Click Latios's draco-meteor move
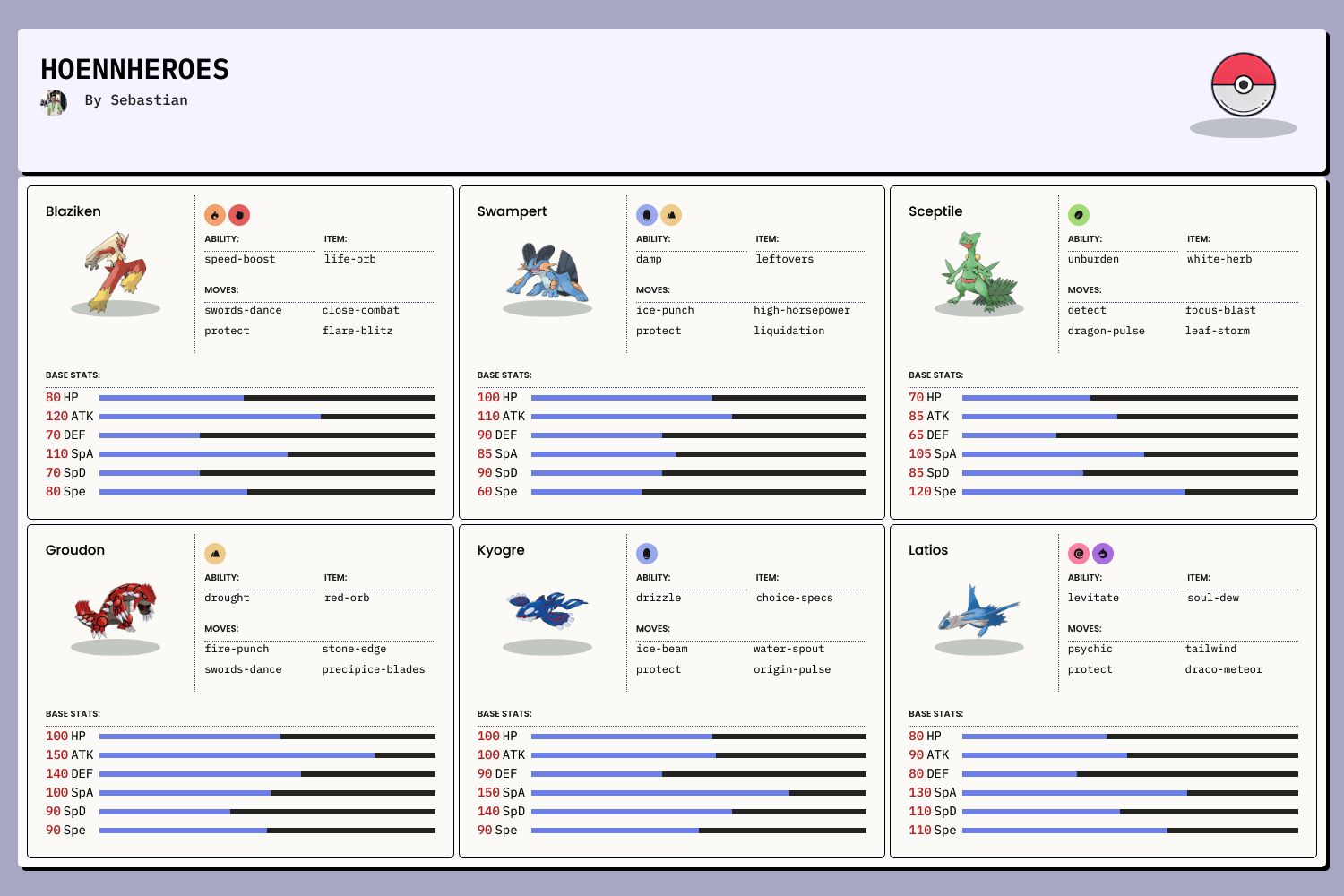 pos(1224,669)
